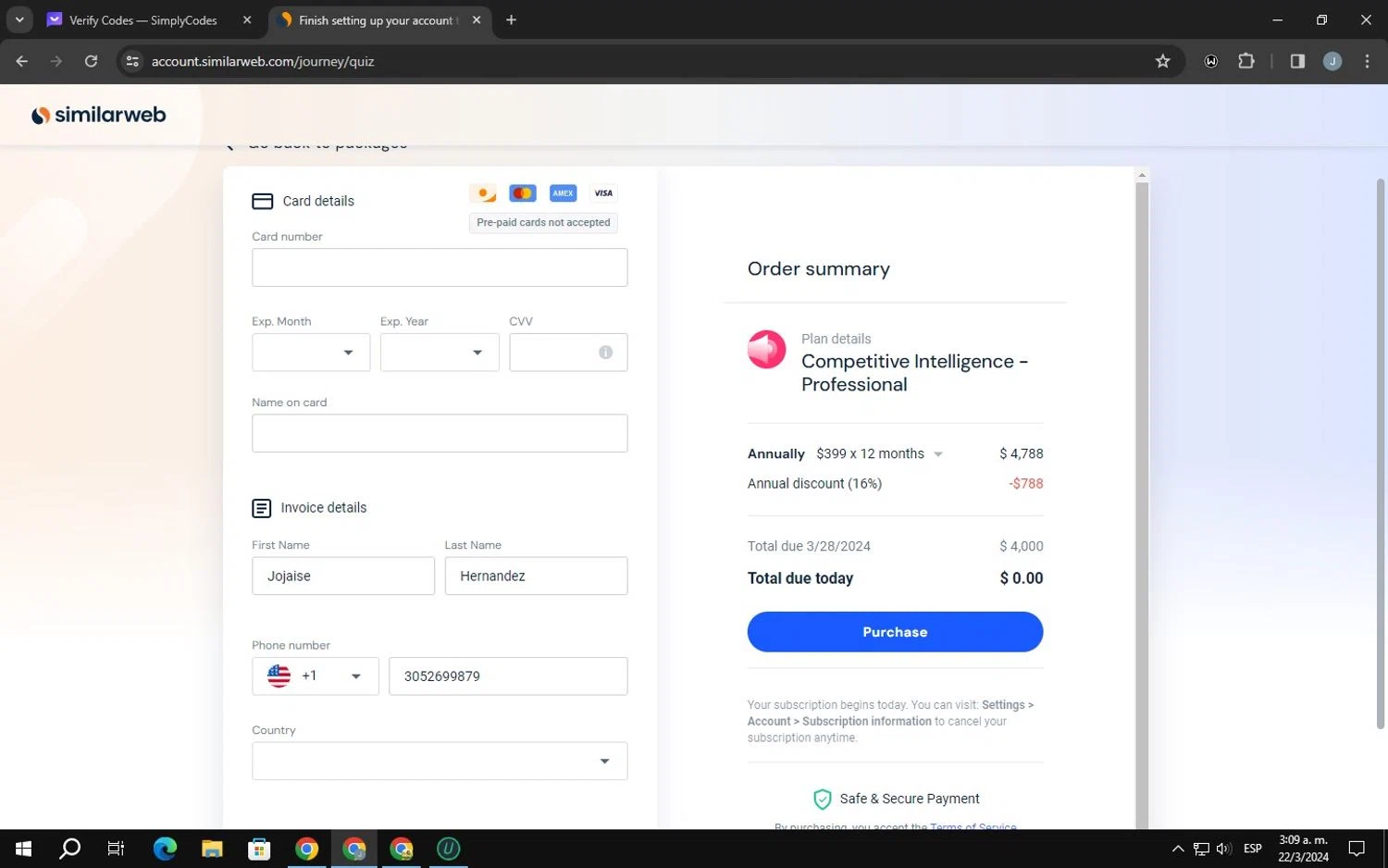Click the VISA card icon
The height and width of the screenshot is (868, 1388).
click(x=603, y=193)
